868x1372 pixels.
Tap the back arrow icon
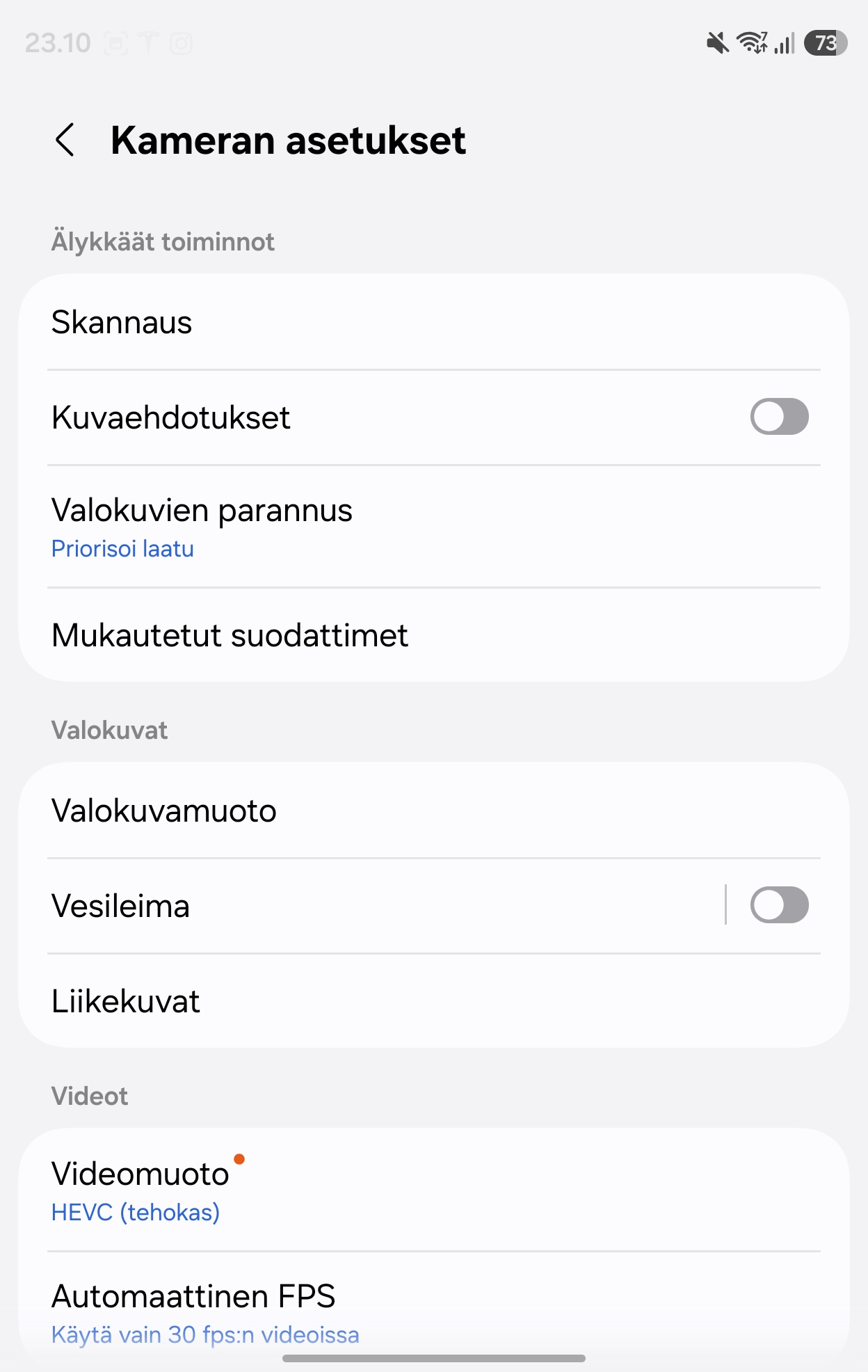(x=65, y=140)
